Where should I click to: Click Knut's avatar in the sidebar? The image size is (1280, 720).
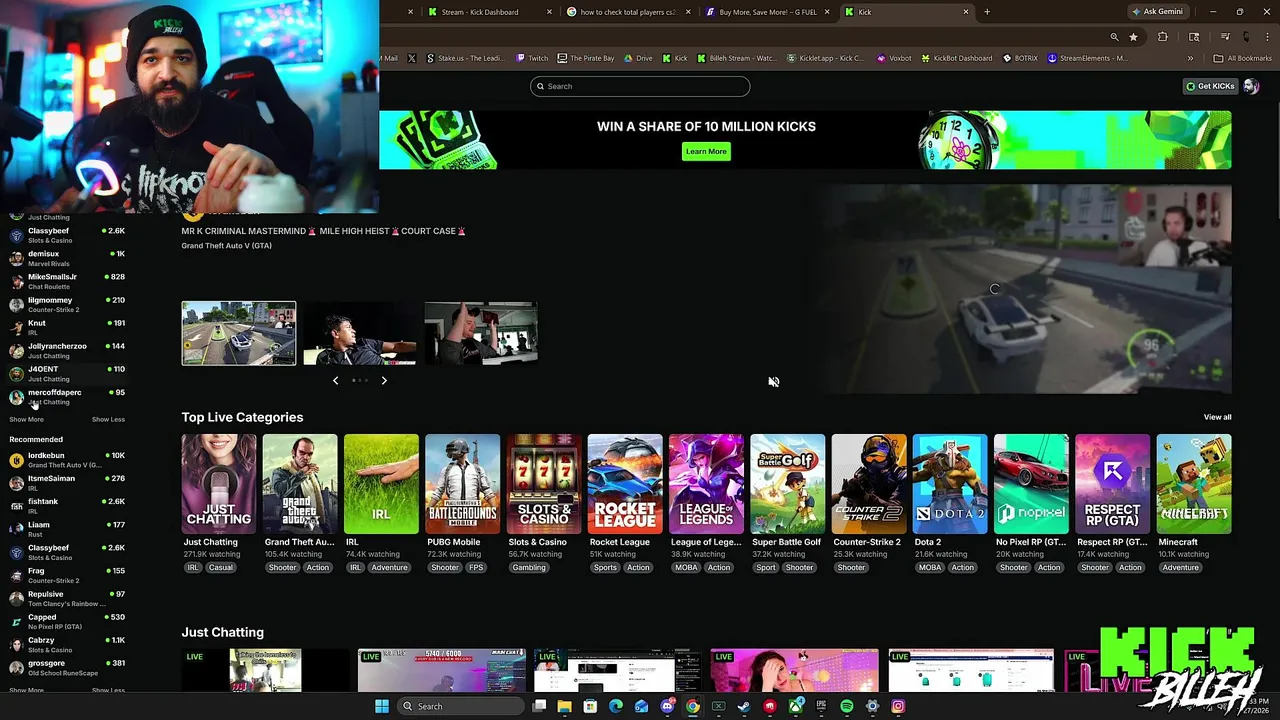16,327
